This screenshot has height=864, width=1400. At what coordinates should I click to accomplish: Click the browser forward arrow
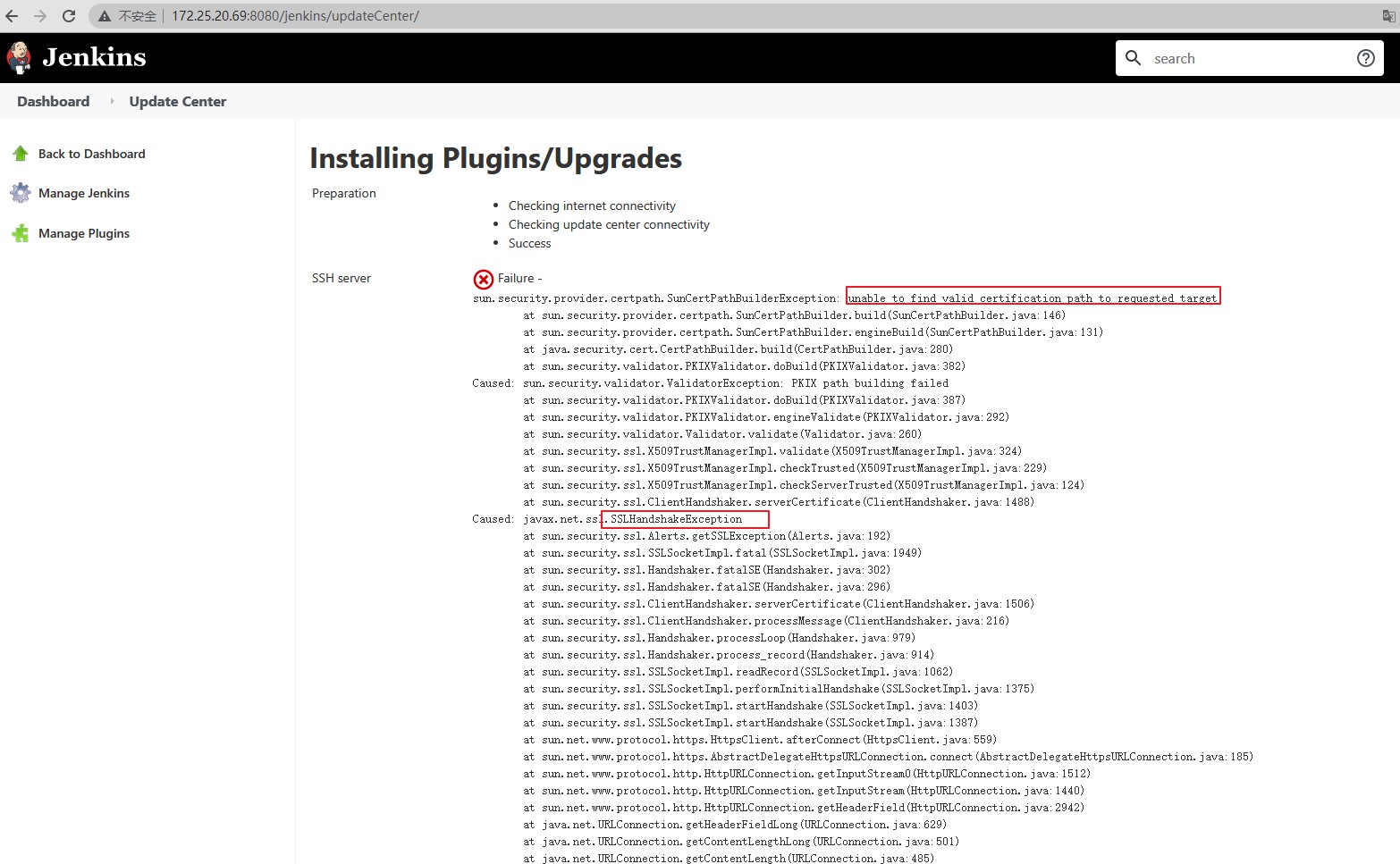point(40,16)
